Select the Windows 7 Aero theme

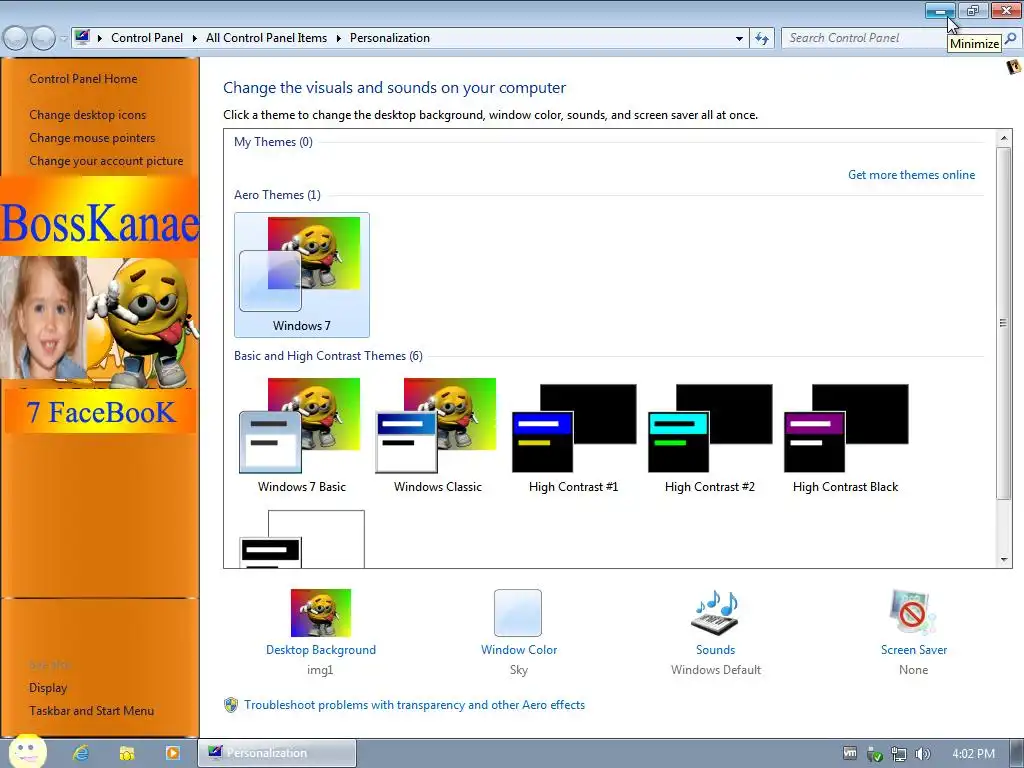click(302, 275)
